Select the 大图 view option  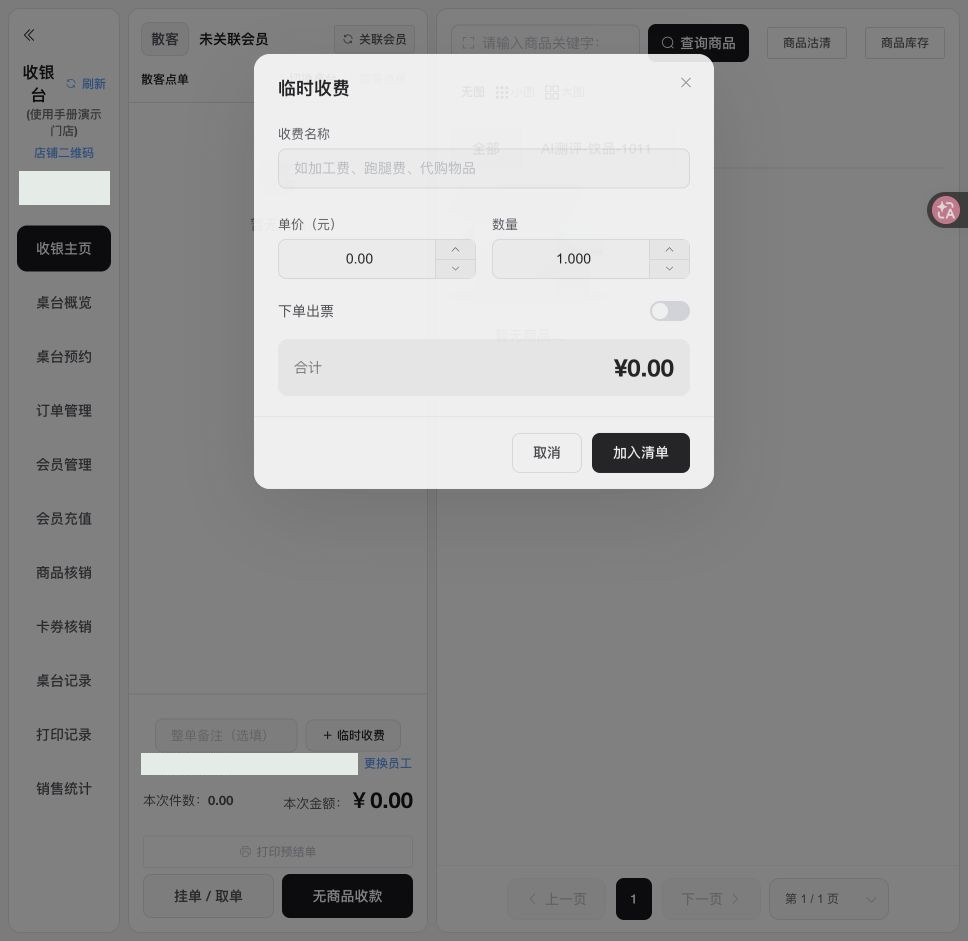tap(564, 92)
